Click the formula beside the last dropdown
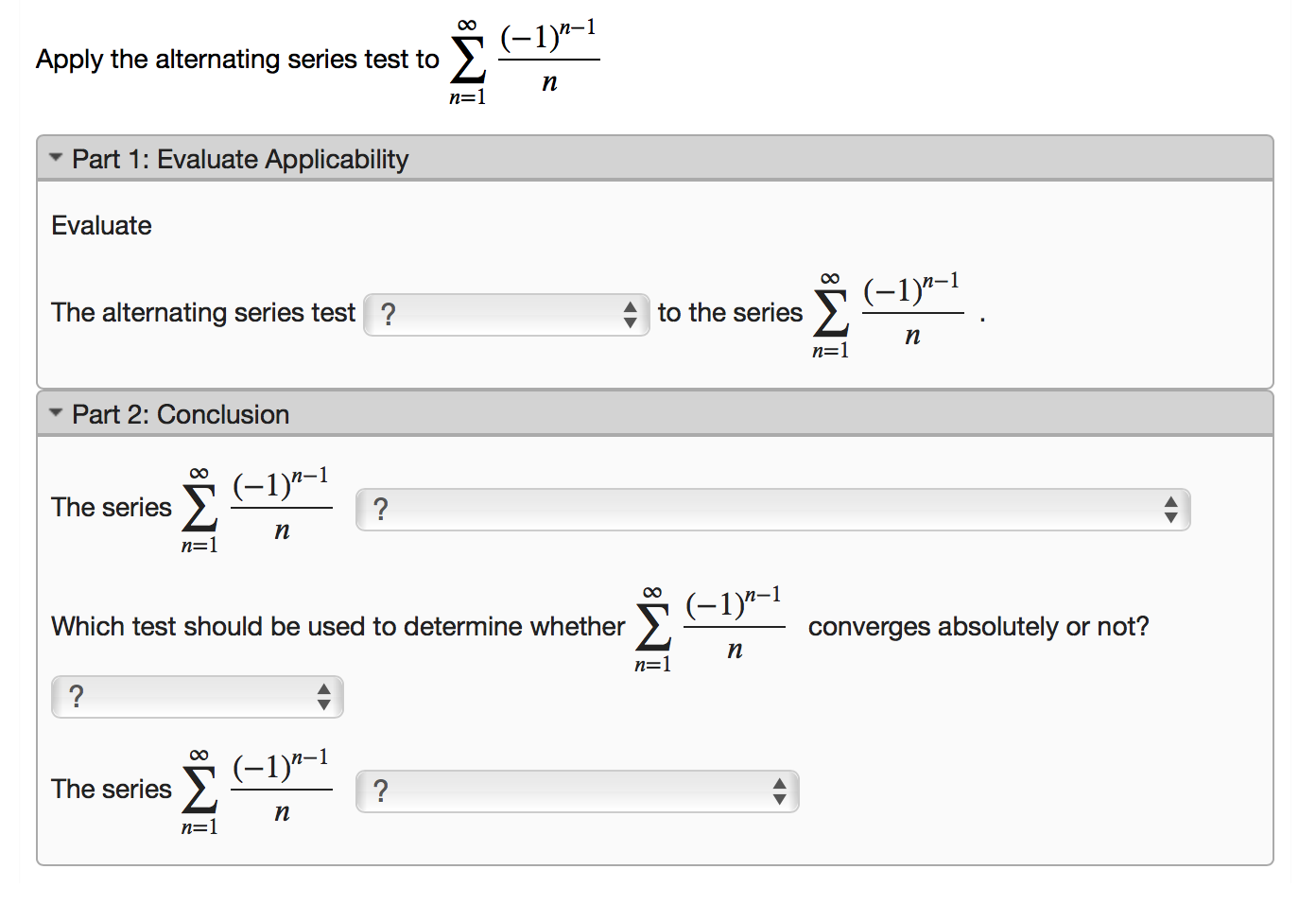Image resolution: width=1316 pixels, height=904 pixels. (256, 791)
